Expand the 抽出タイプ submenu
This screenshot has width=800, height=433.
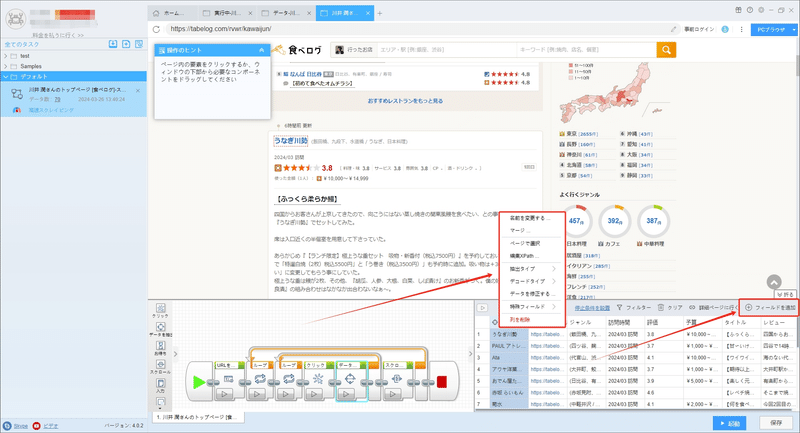pyautogui.click(x=532, y=269)
